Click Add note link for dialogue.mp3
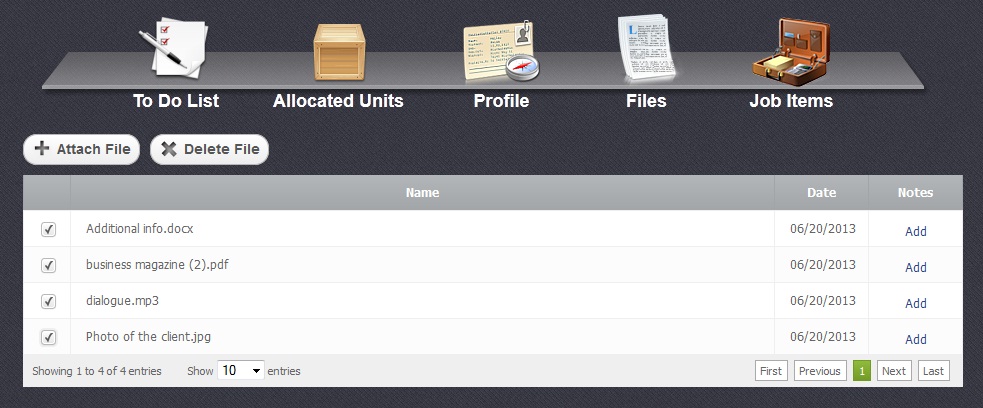The image size is (983, 408). [915, 303]
